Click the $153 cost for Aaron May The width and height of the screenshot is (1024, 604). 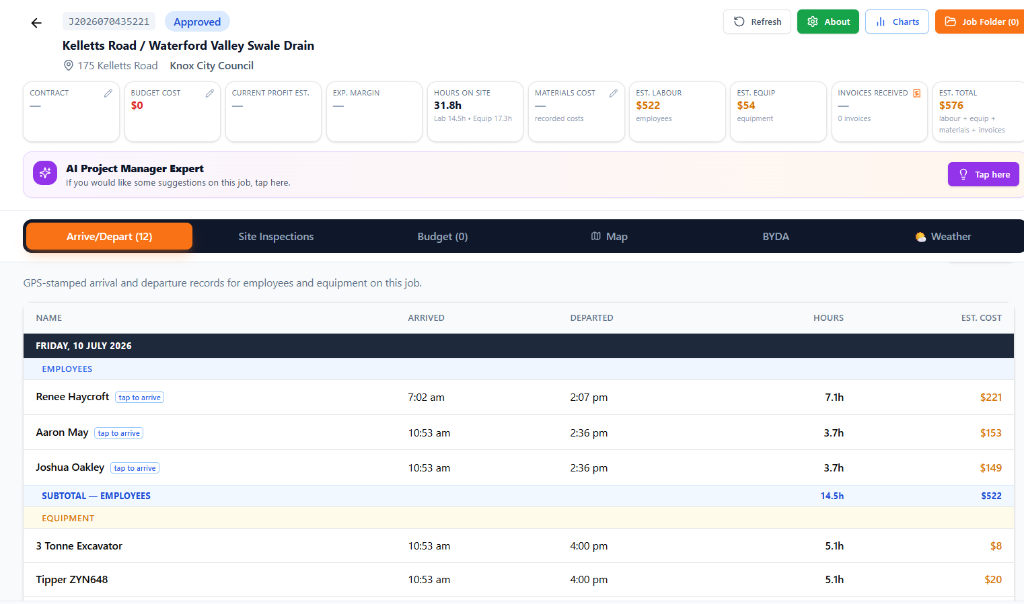click(x=991, y=433)
